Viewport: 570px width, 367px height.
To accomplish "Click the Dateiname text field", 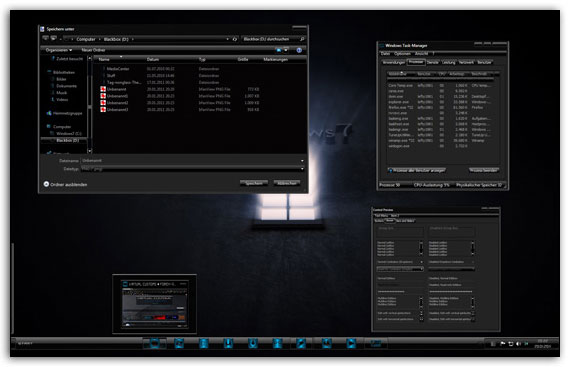I will point(190,161).
